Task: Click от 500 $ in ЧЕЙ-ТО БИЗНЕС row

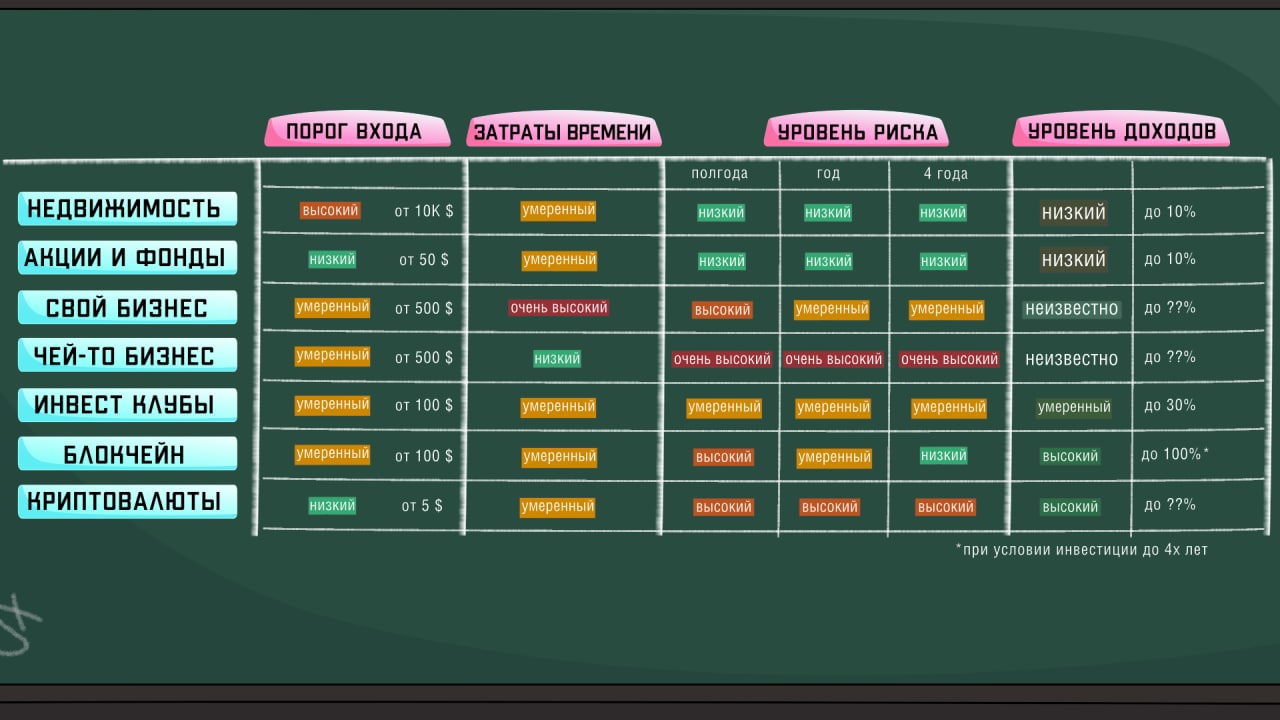Action: pyautogui.click(x=424, y=357)
